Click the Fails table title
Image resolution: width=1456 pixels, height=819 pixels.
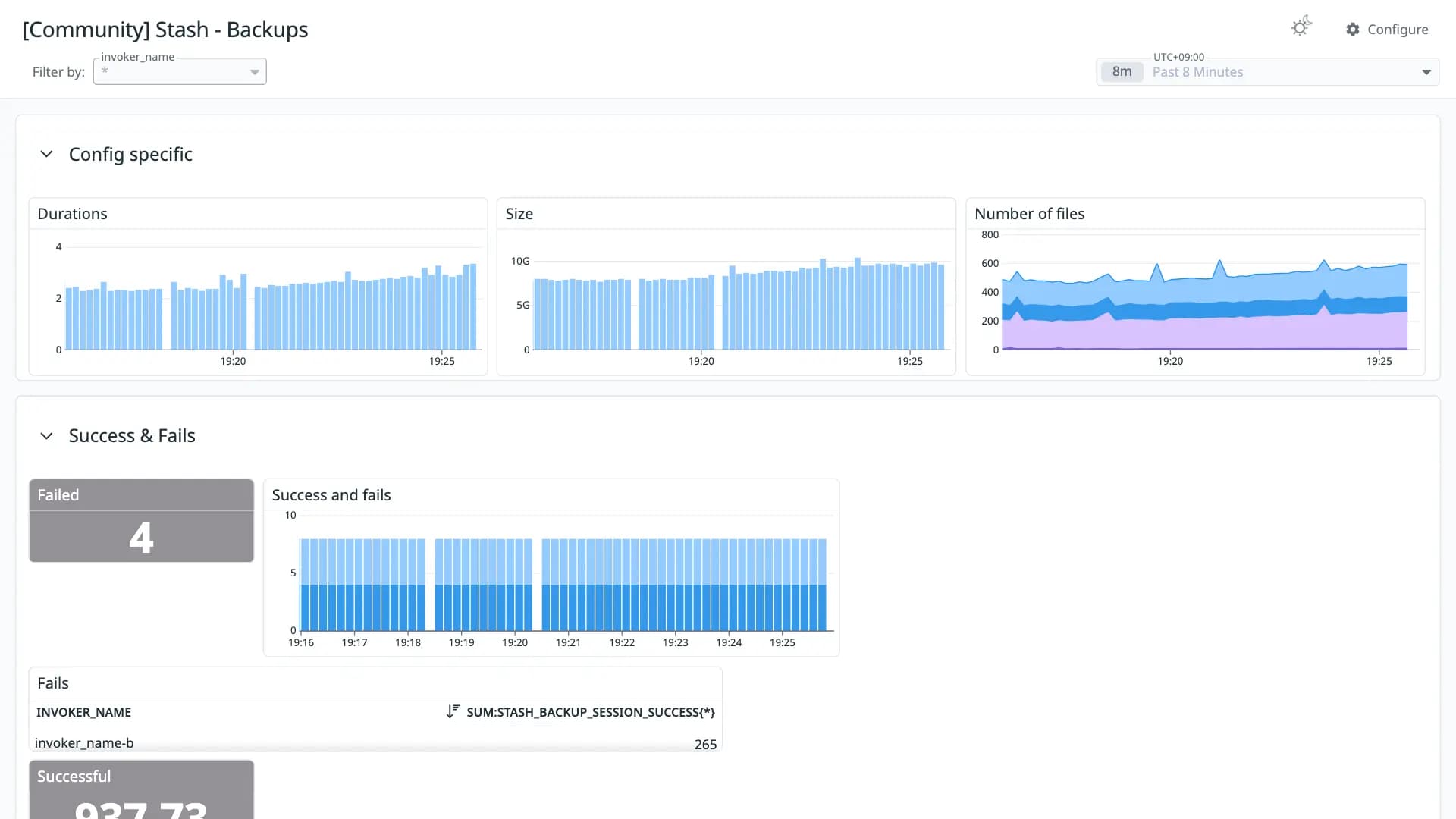click(53, 683)
